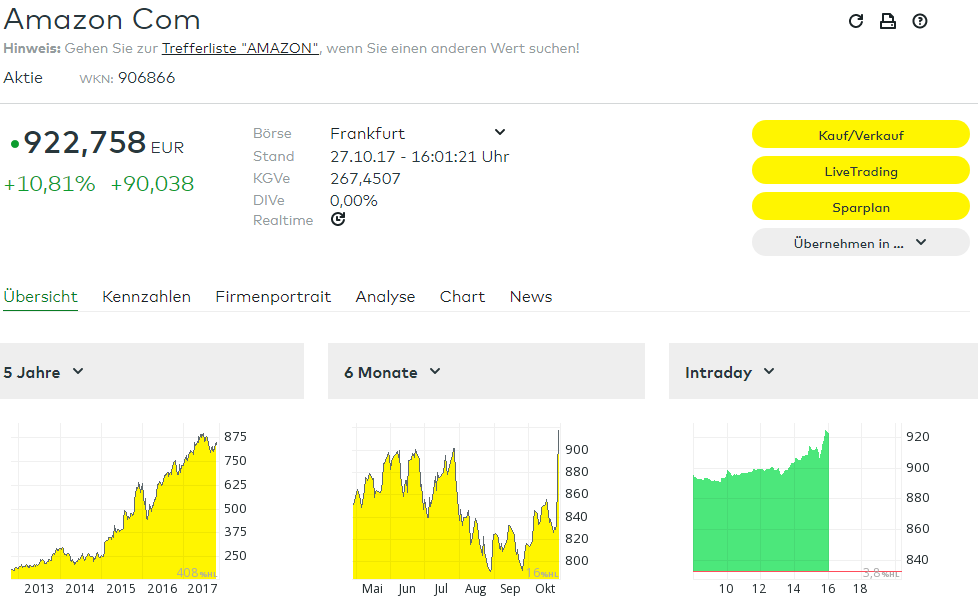This screenshot has width=978, height=612.
Task: Switch to the Kennzahlen tab
Action: (147, 296)
